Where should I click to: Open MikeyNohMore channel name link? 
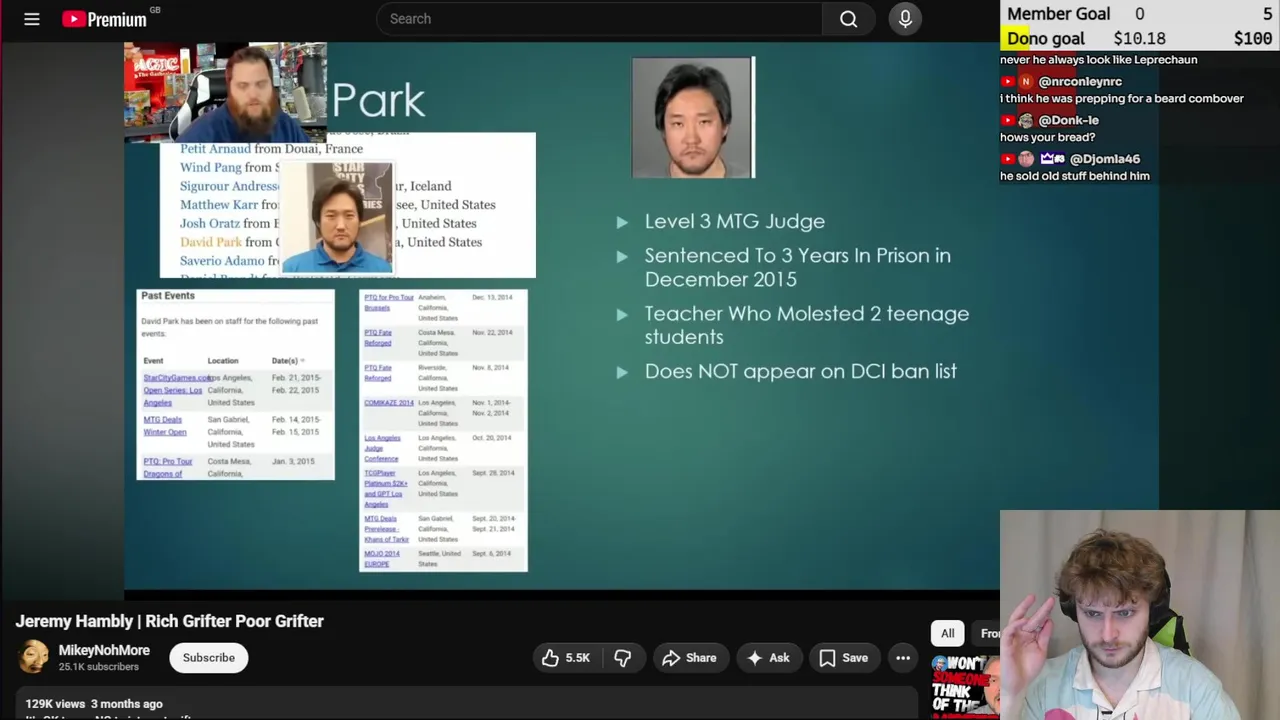[104, 650]
